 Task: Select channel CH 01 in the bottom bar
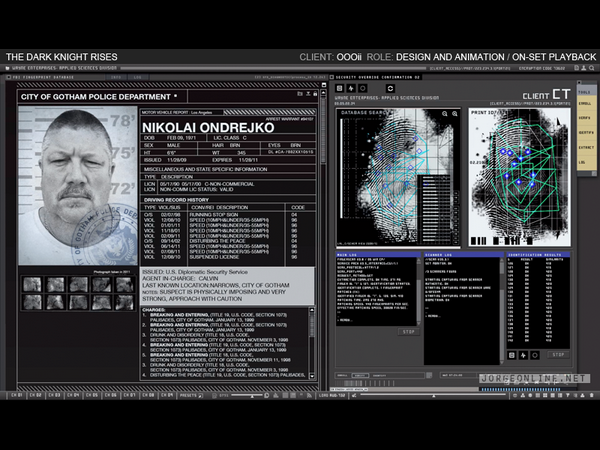tap(14, 395)
